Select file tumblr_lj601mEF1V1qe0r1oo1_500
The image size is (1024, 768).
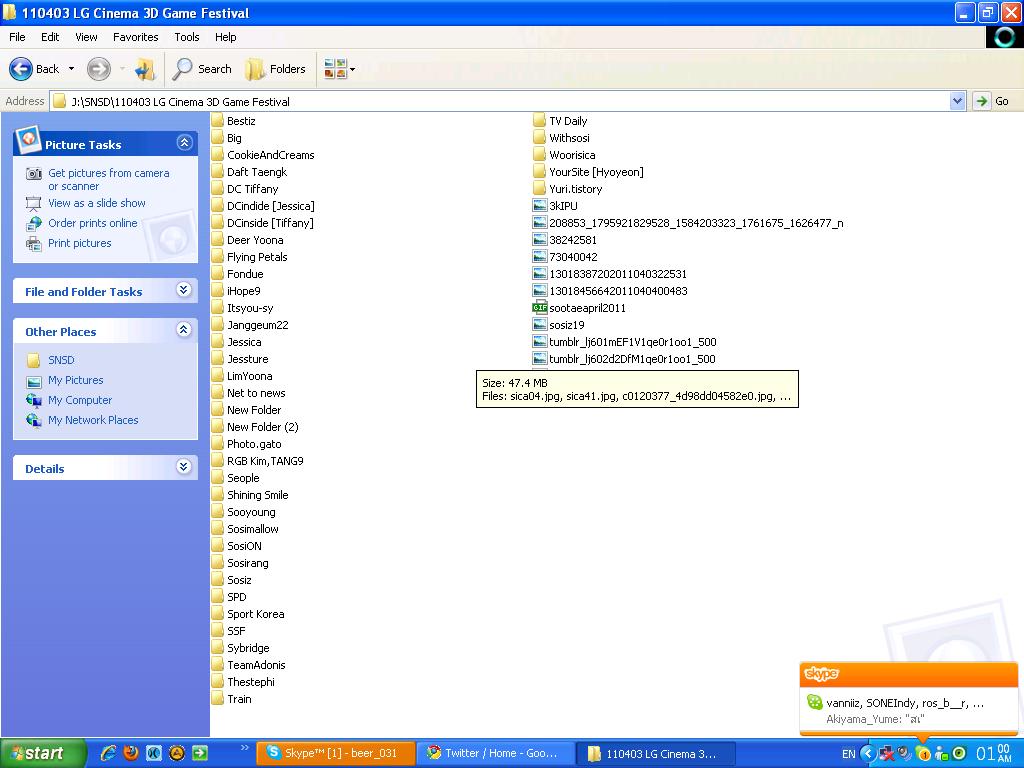632,342
